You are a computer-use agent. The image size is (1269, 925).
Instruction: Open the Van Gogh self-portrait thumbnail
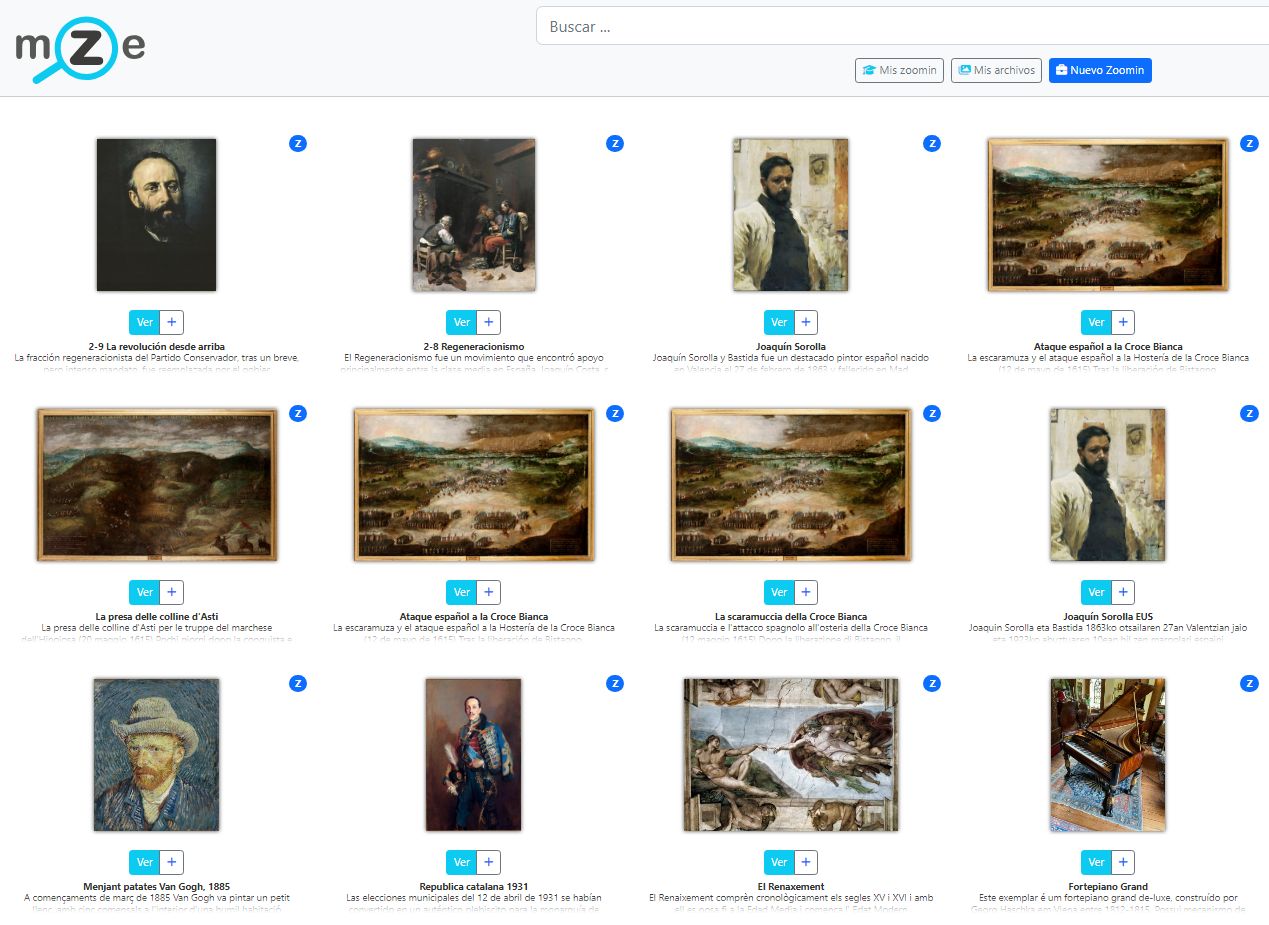[x=156, y=755]
